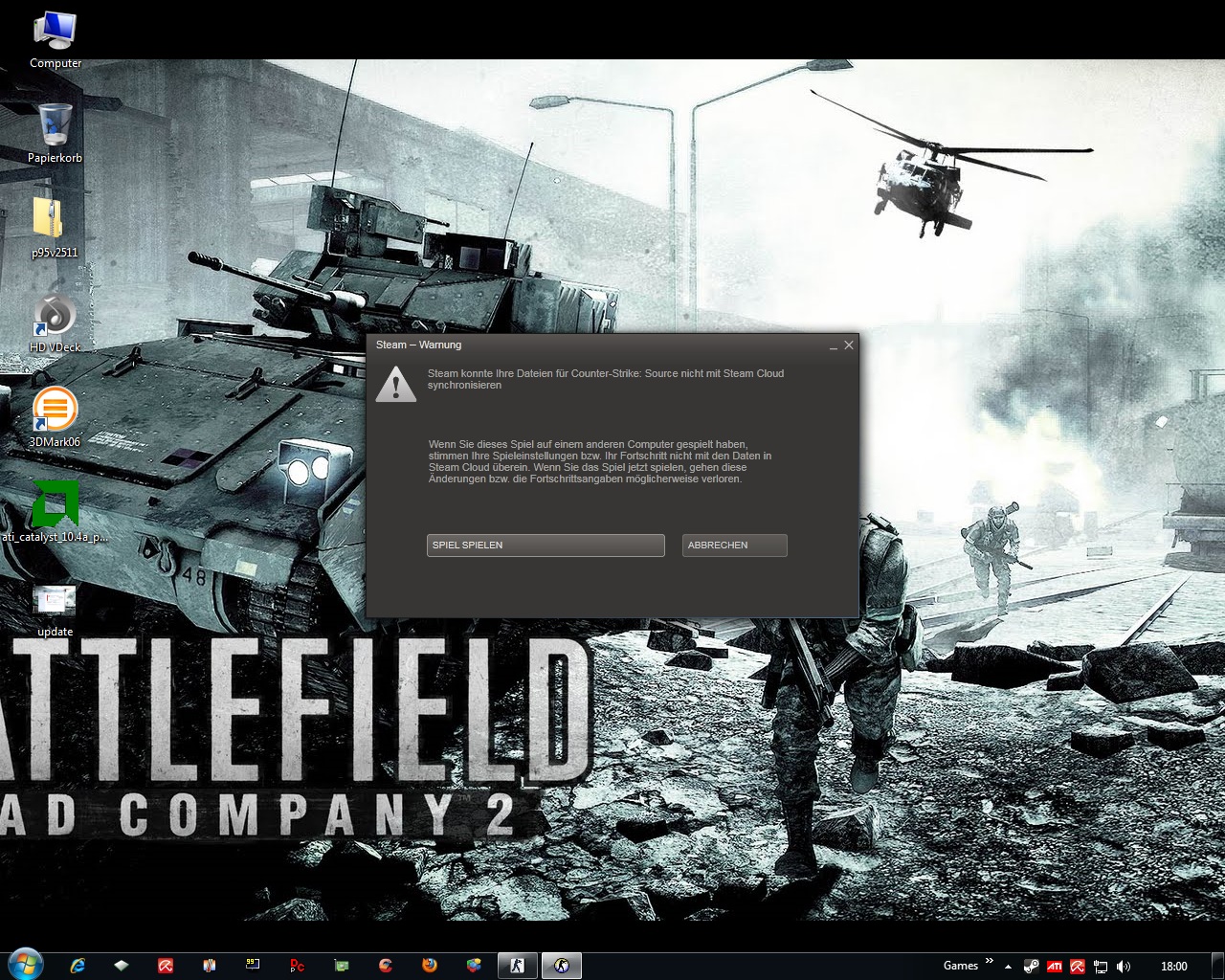This screenshot has height=980, width=1225.
Task: Expand the Games toolbar chevron
Action: pyautogui.click(x=989, y=961)
